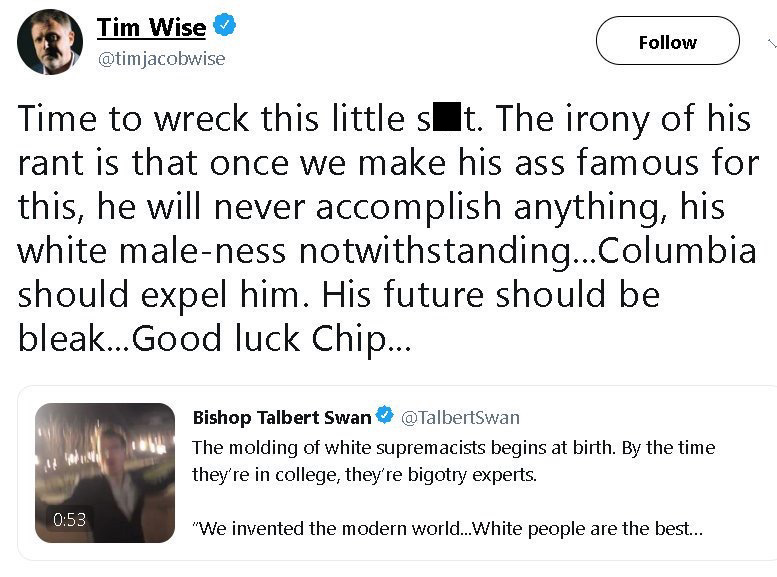Image resolution: width=777 pixels, height=577 pixels.
Task: Click the blue verified badge beside Tim Wise
Action: [224, 25]
